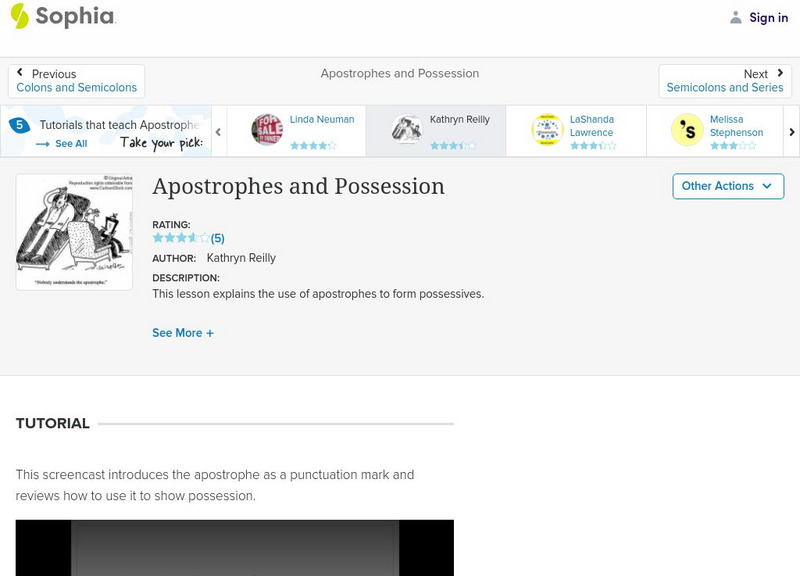Image resolution: width=800 pixels, height=576 pixels.
Task: Open the Other Actions dropdown
Action: 727,186
